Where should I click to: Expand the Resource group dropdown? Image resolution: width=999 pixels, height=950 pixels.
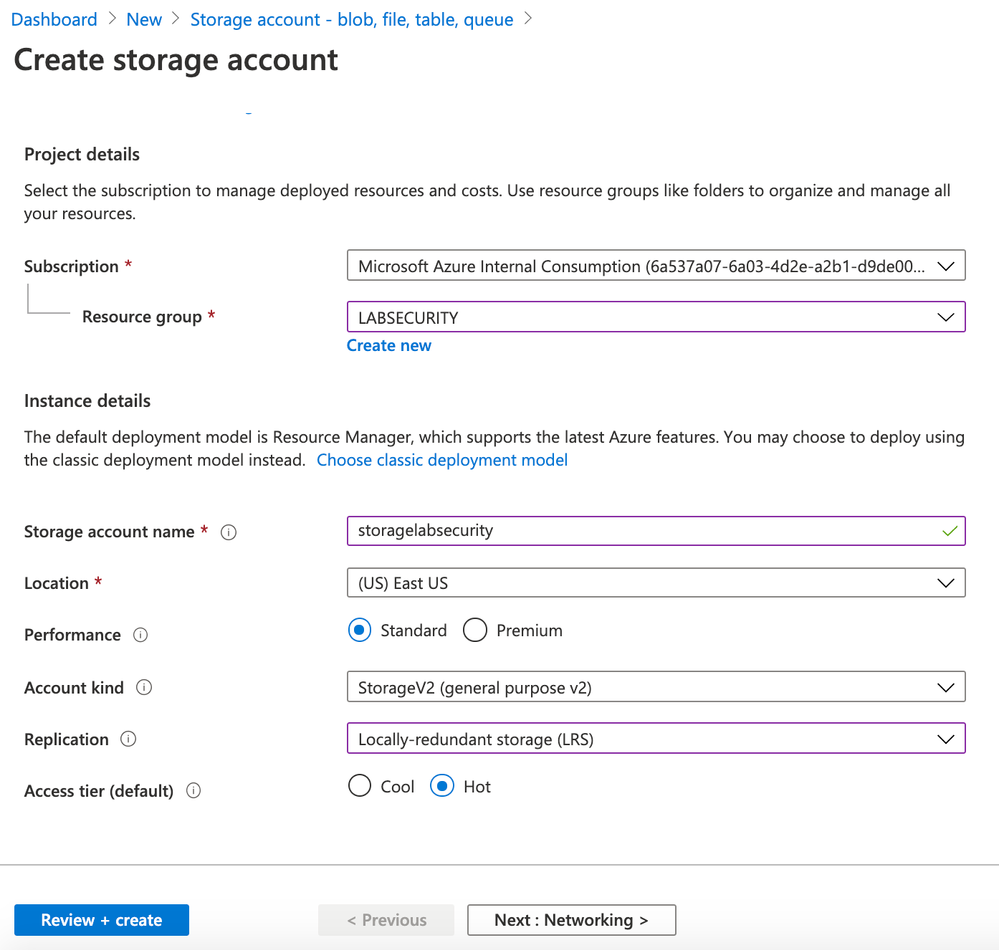pos(655,317)
